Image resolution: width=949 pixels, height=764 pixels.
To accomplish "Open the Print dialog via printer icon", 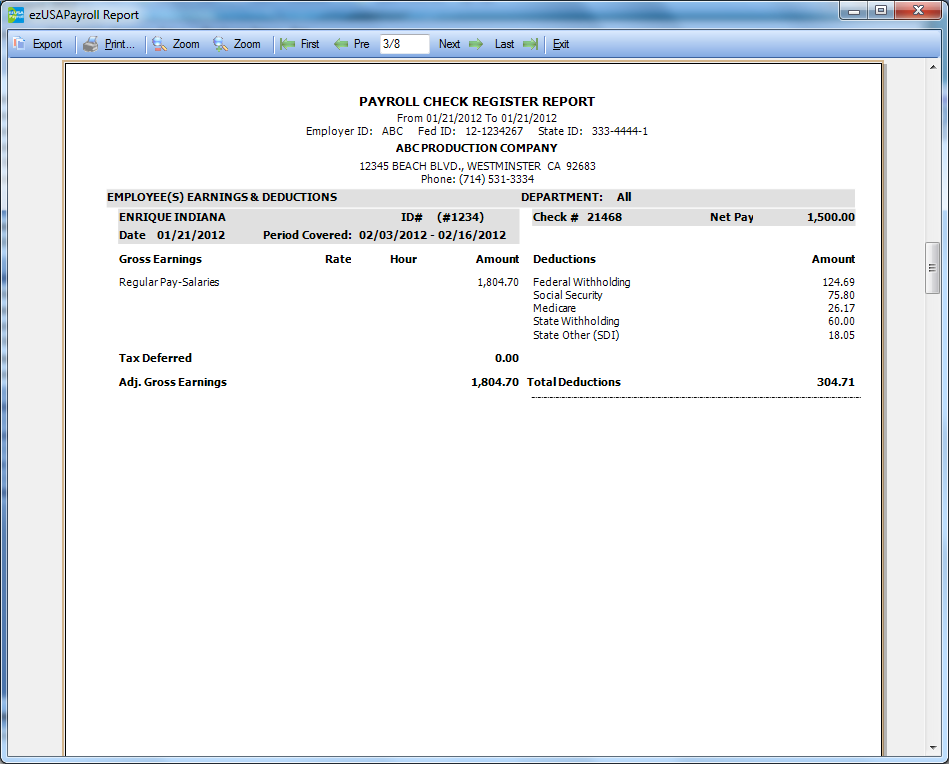I will point(91,44).
